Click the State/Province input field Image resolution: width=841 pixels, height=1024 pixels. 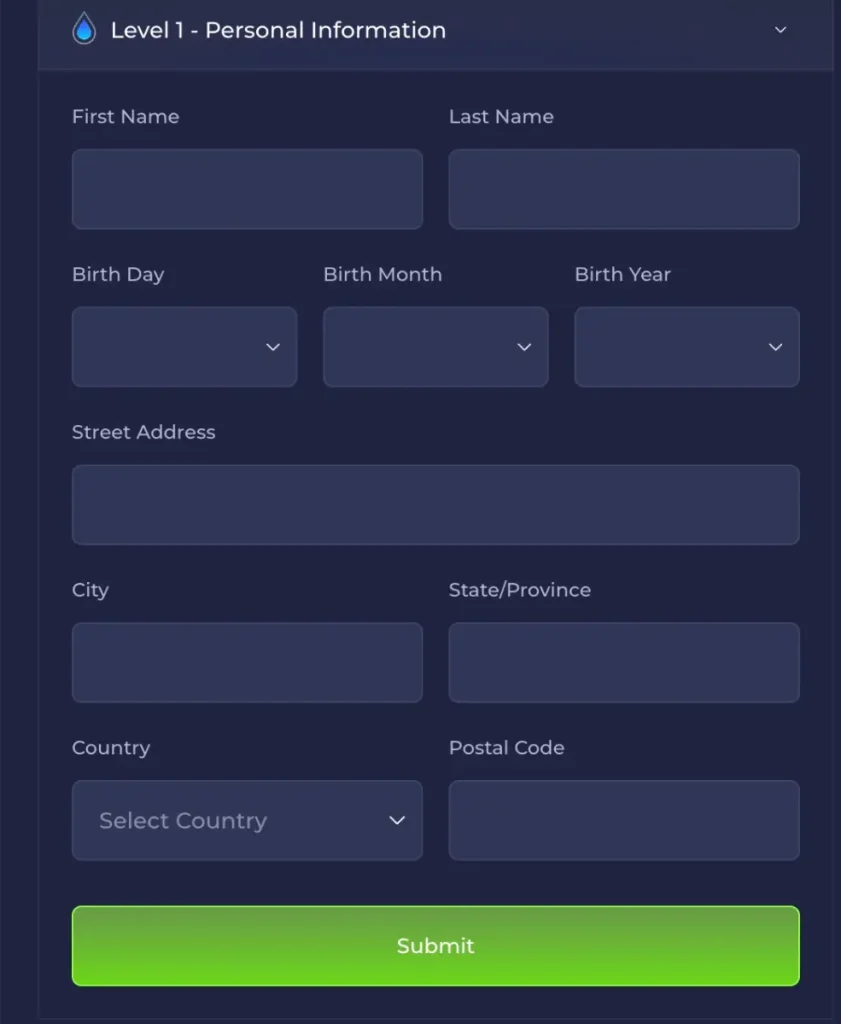(624, 662)
